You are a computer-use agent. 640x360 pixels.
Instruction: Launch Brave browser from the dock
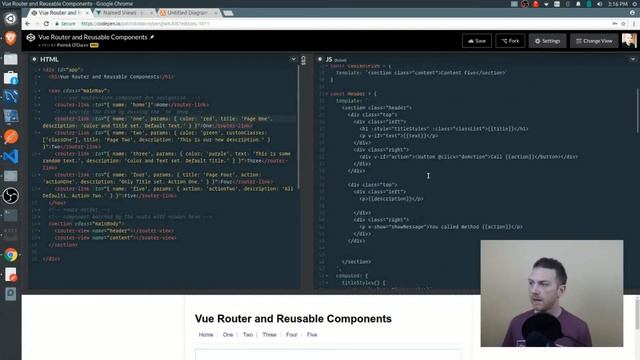coord(11,38)
